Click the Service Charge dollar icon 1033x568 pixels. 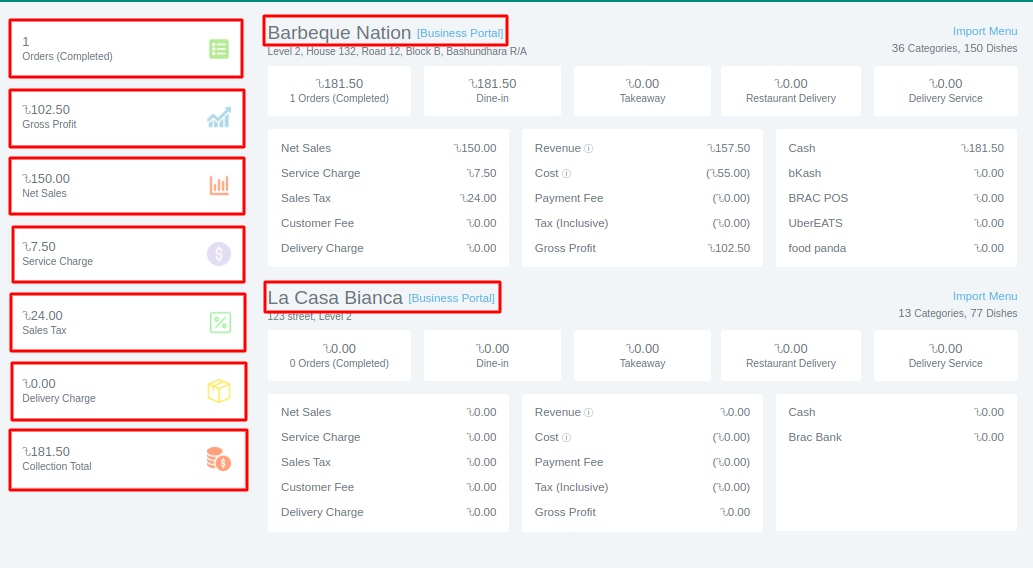219,254
